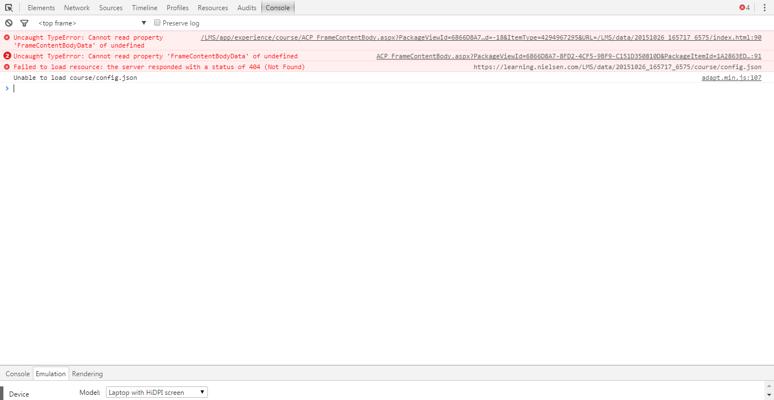This screenshot has height=400, width=774.
Task: Click the 404 error's red X icon
Action: pos(7,67)
